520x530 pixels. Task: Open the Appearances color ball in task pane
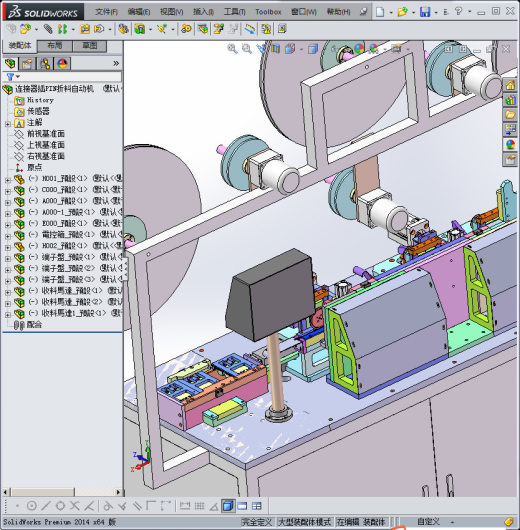coord(510,145)
